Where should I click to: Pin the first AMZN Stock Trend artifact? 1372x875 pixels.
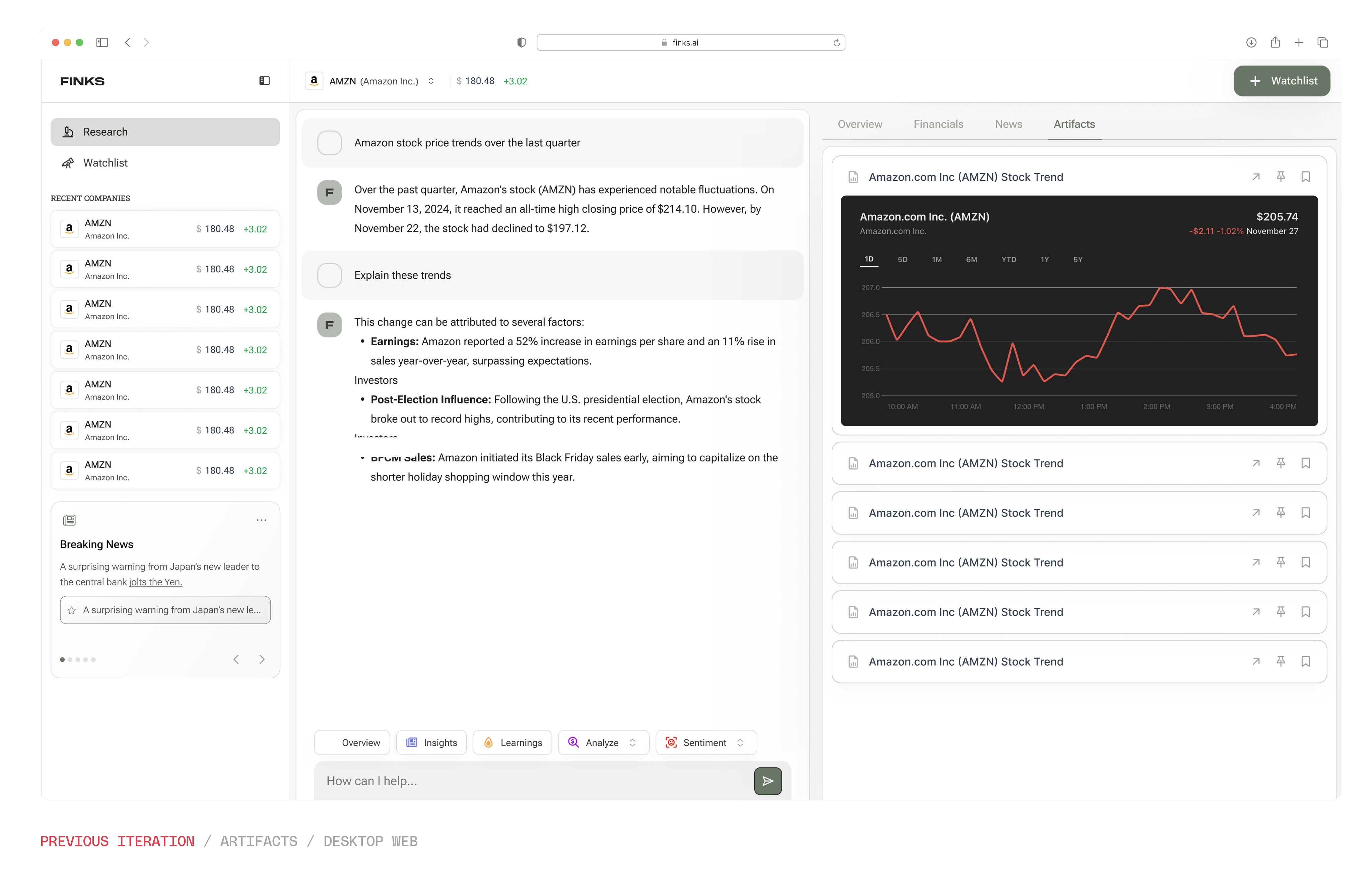[1280, 176]
